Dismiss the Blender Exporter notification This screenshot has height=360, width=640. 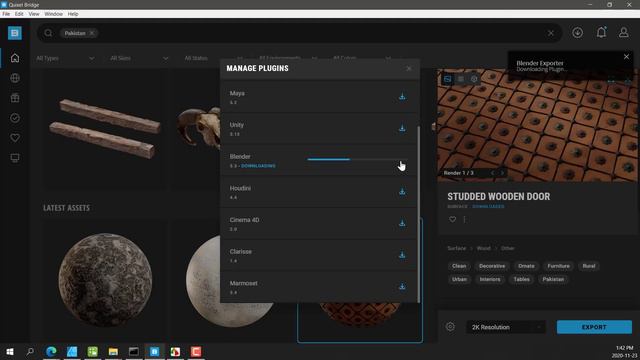pos(627,57)
